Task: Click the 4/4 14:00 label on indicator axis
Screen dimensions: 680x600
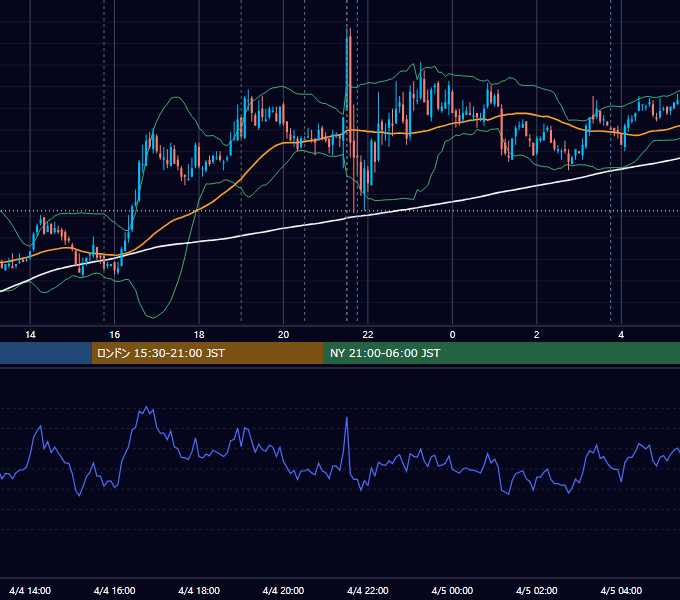Action: click(x=30, y=590)
